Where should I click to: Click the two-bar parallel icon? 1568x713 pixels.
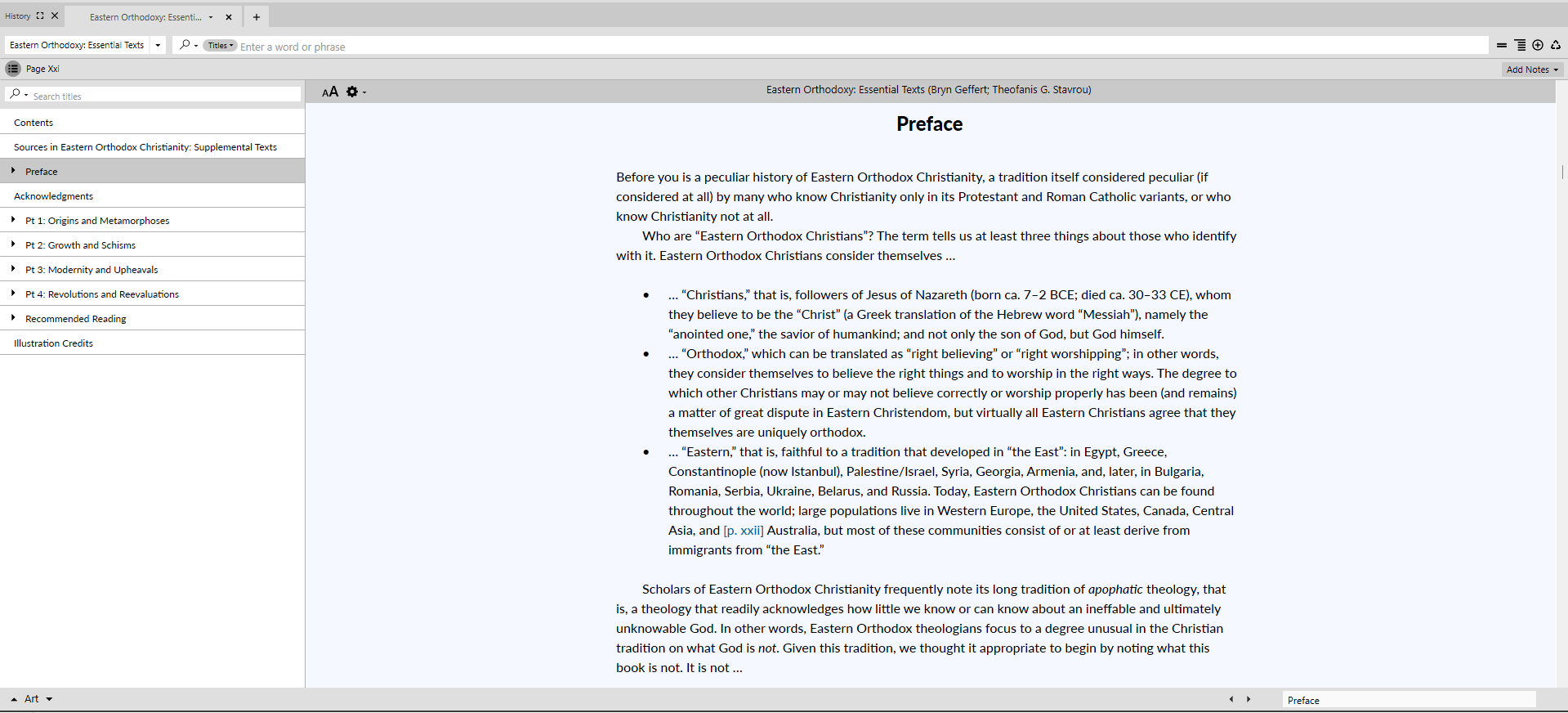tap(1502, 46)
